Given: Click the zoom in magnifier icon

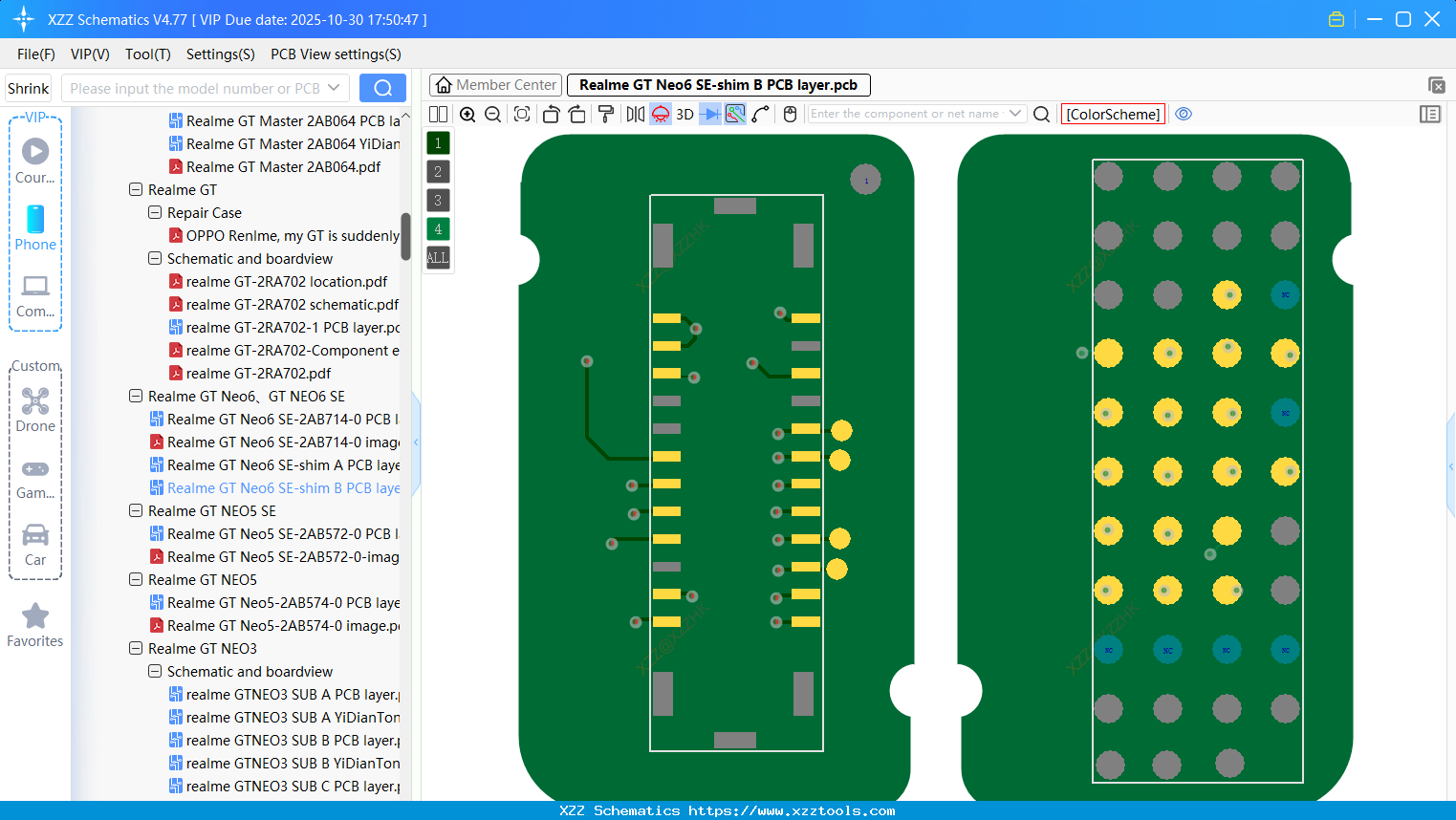Looking at the screenshot, I should tap(467, 114).
